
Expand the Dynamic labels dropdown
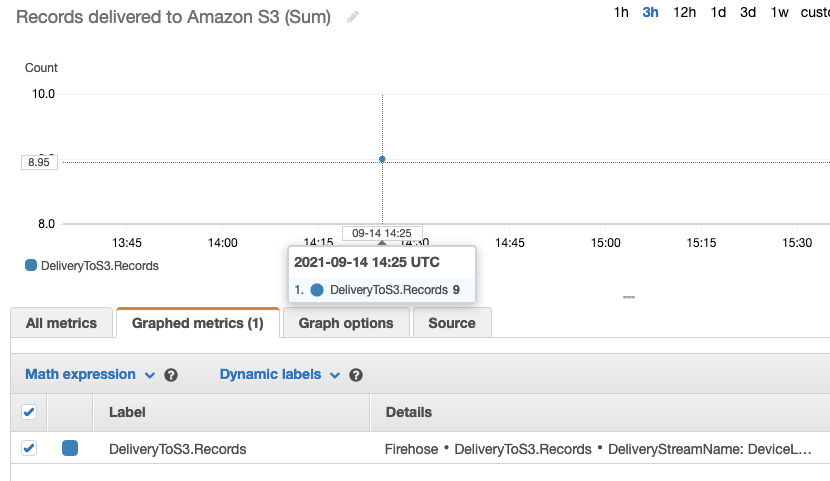[280, 374]
